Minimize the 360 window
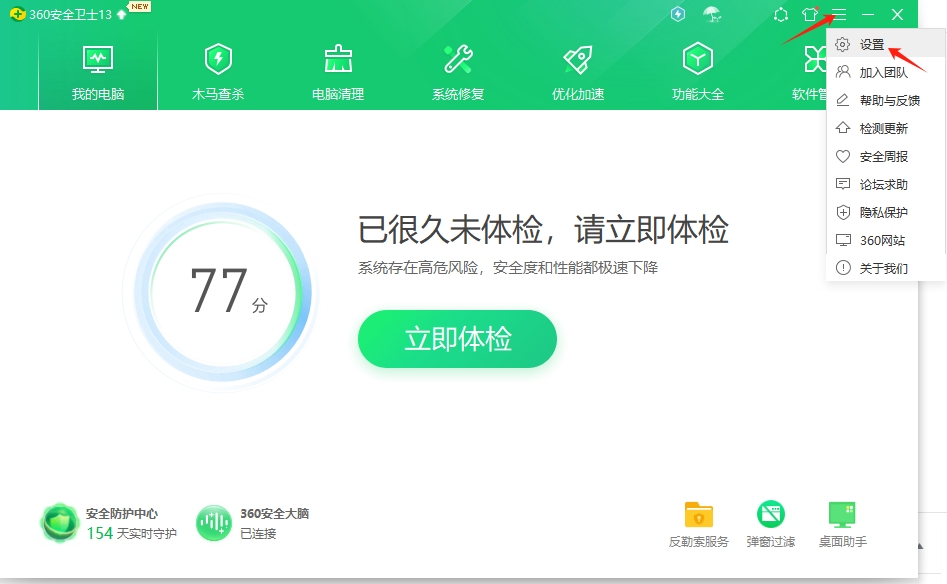Image resolution: width=947 pixels, height=584 pixels. click(868, 14)
